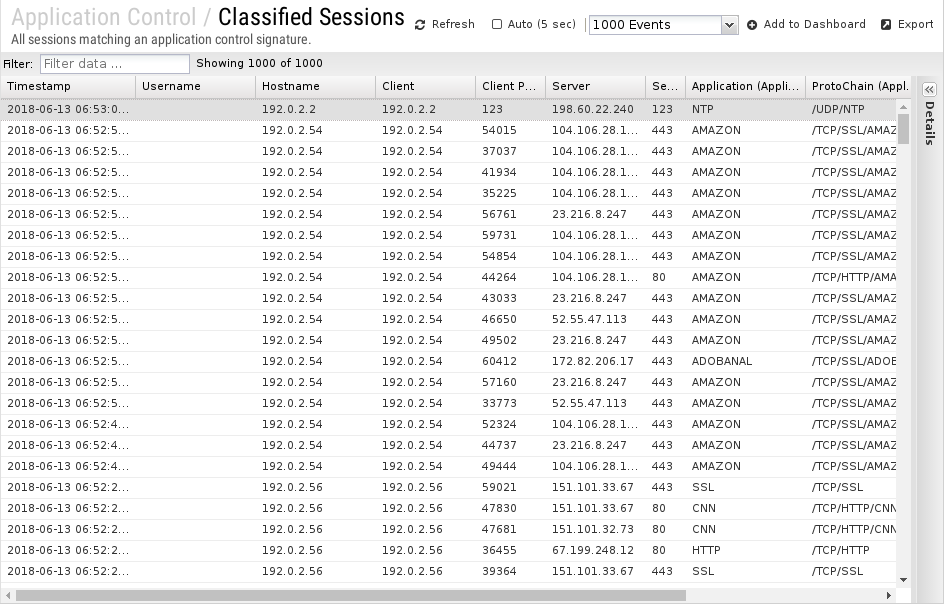This screenshot has height=604, width=944.
Task: Click the Export icon
Action: 886,25
